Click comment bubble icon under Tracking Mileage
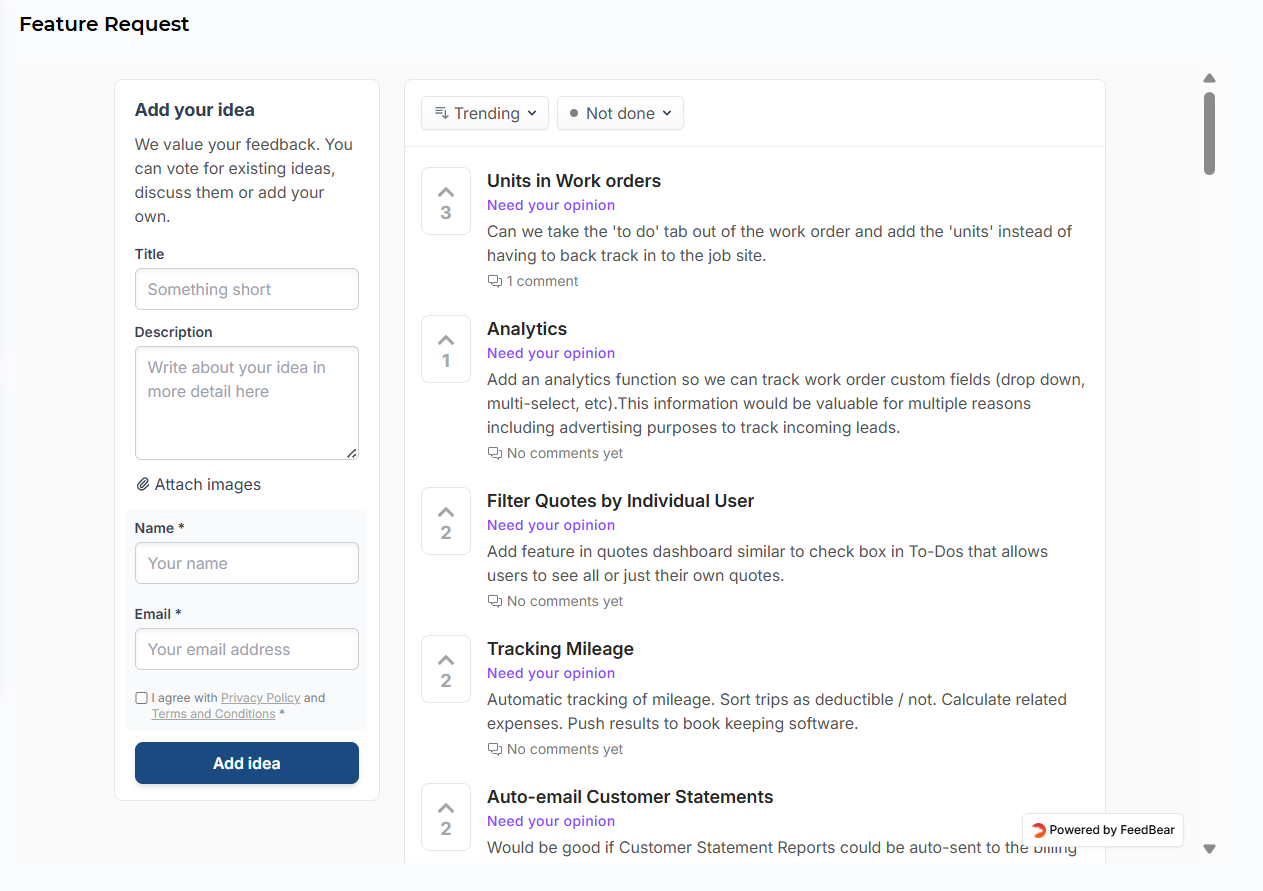The image size is (1263, 891). click(494, 750)
